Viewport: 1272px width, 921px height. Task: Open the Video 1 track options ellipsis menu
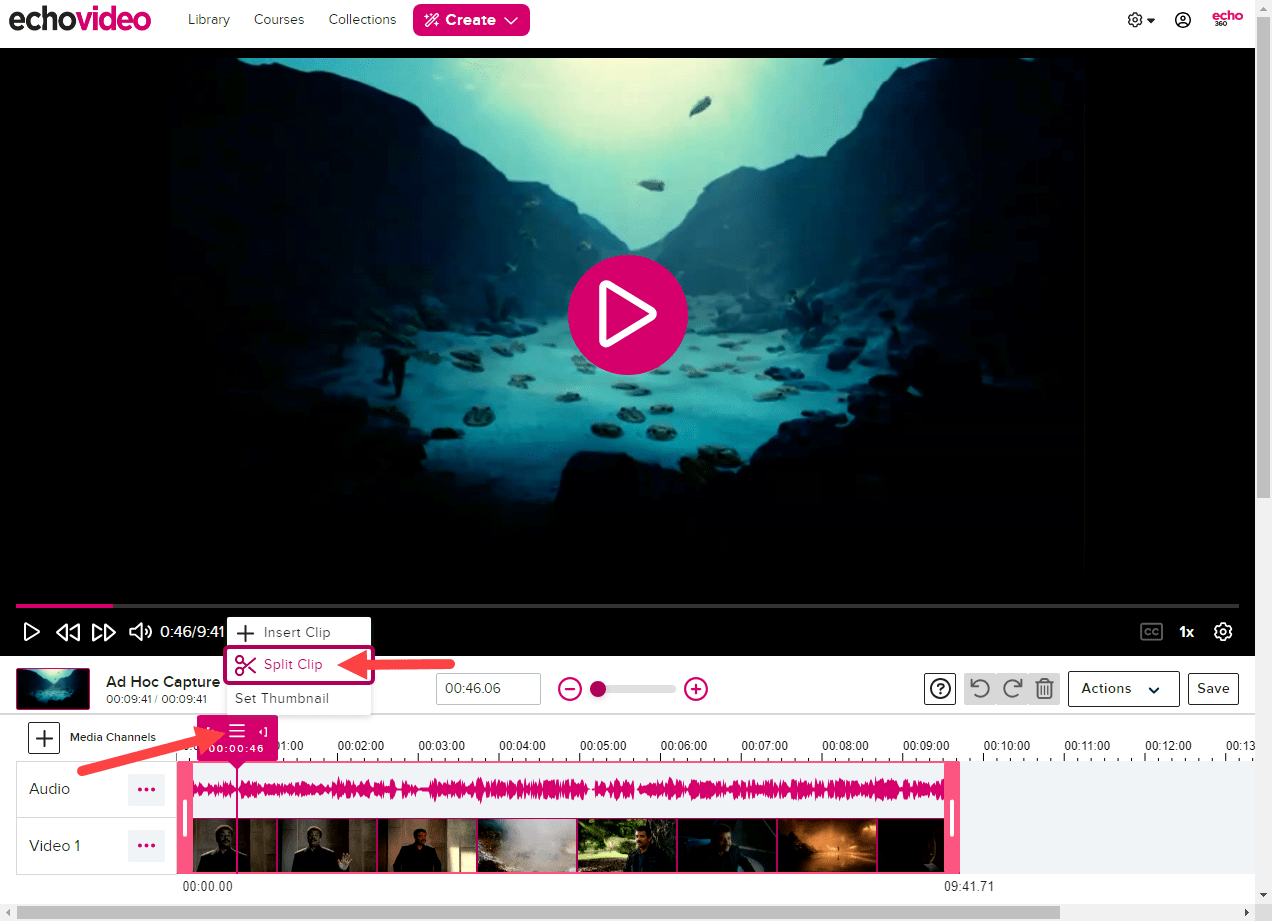point(146,846)
